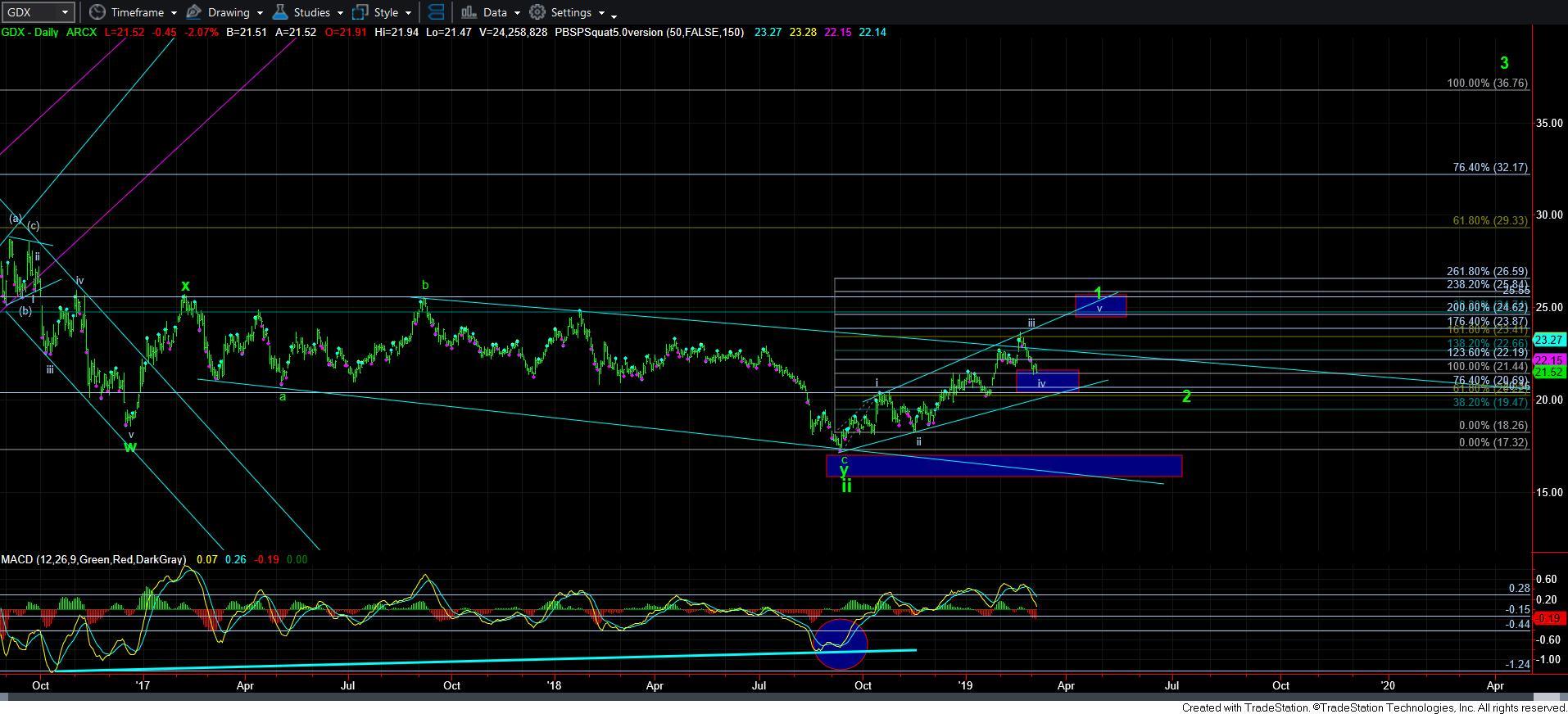Click the -1.24 MACD level label
The height and width of the screenshot is (714, 1568).
(x=1517, y=665)
